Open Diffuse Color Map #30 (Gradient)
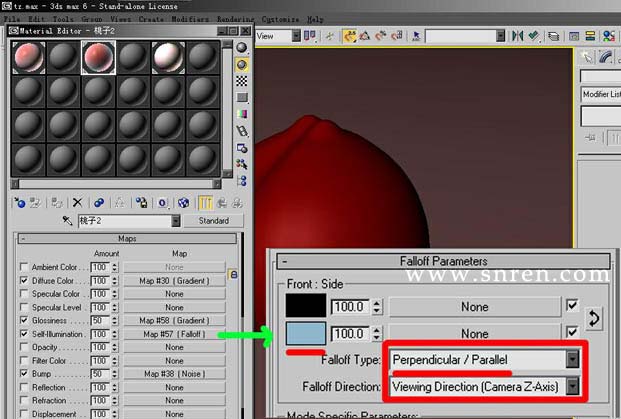Screen dimensions: 621x419 (174, 280)
